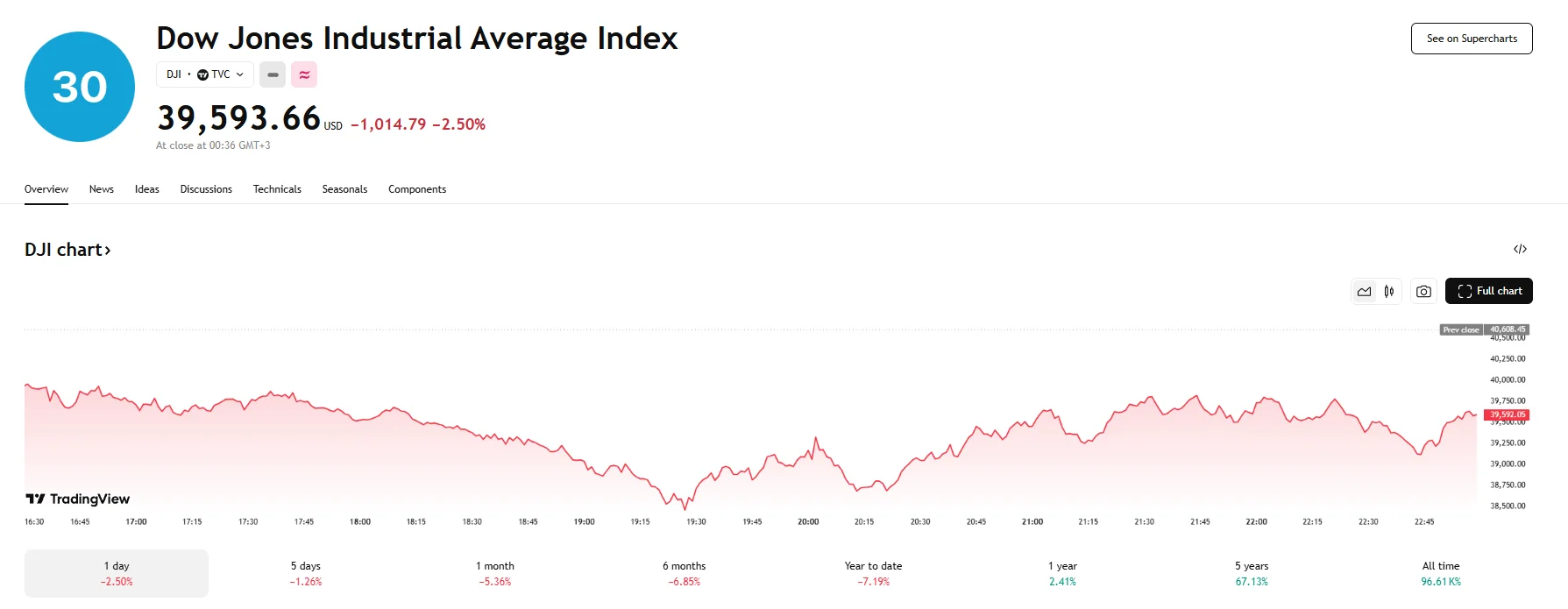
Task: Open the Full chart view
Action: (1488, 292)
